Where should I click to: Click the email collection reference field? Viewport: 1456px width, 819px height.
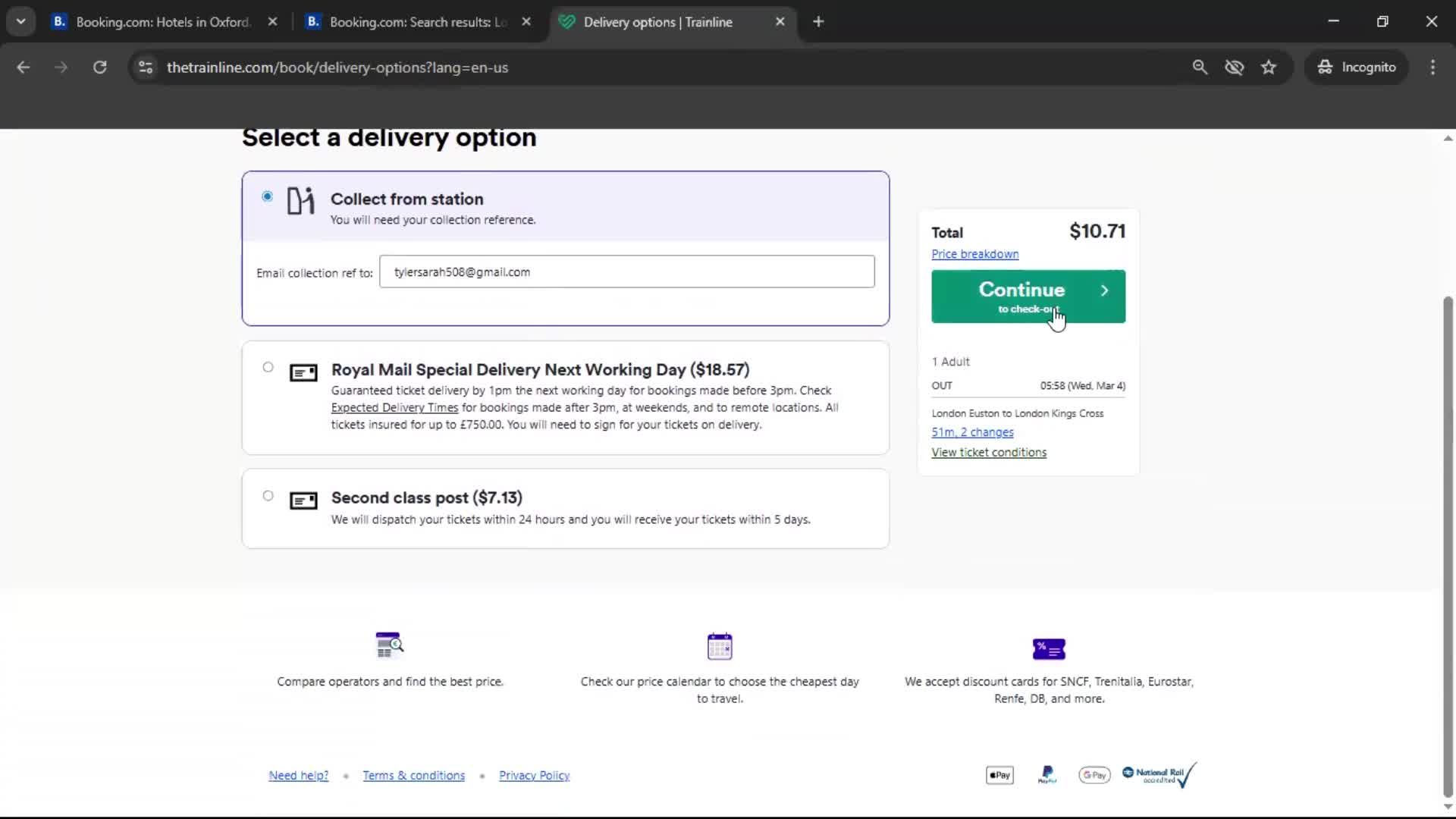(626, 271)
